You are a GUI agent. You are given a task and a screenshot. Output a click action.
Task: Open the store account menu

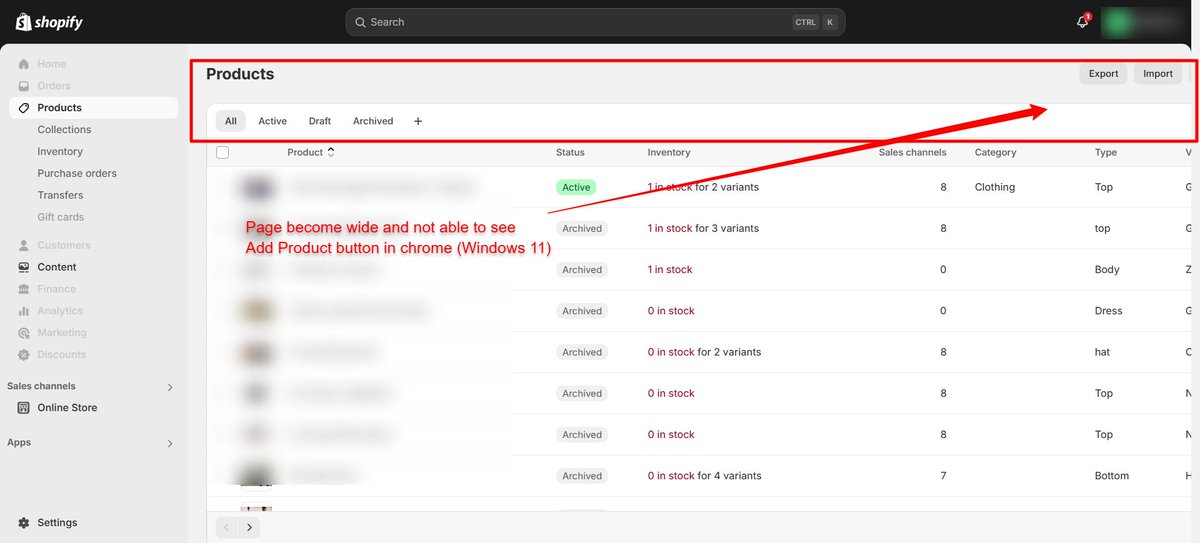pos(1147,22)
